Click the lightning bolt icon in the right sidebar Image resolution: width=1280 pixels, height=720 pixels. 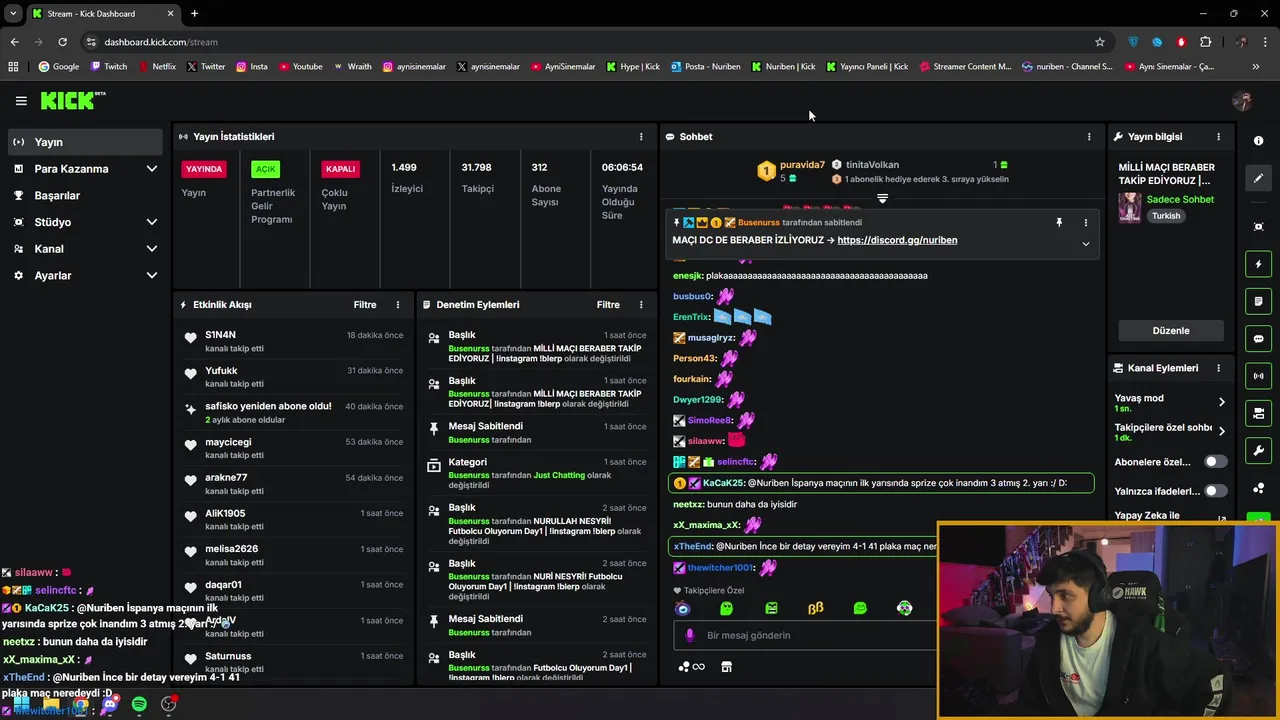tap(1258, 264)
